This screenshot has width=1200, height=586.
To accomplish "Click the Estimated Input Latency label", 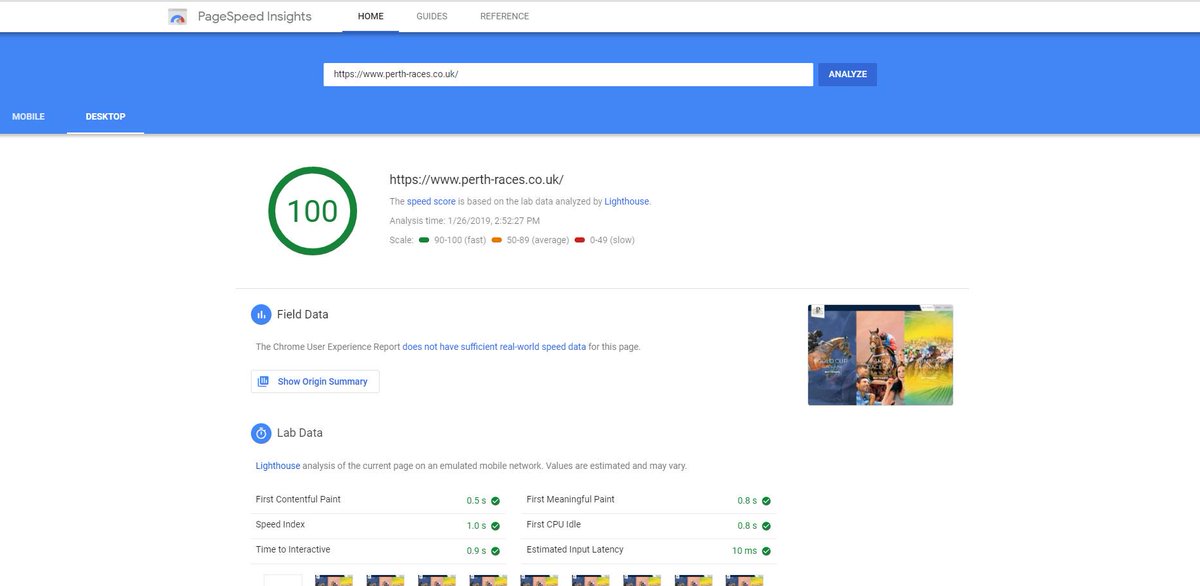I will 575,549.
